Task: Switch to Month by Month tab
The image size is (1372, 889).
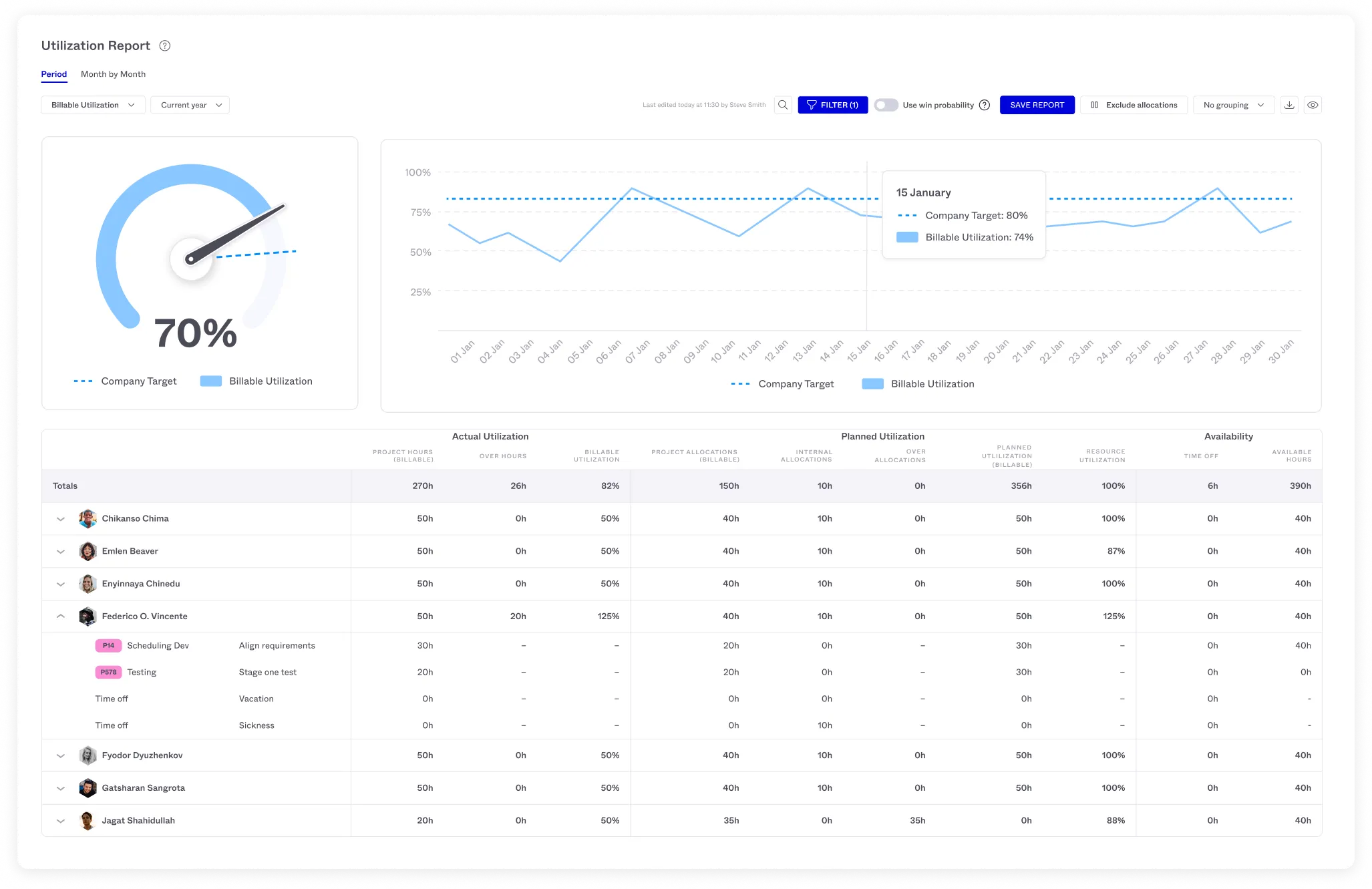Action: 113,74
